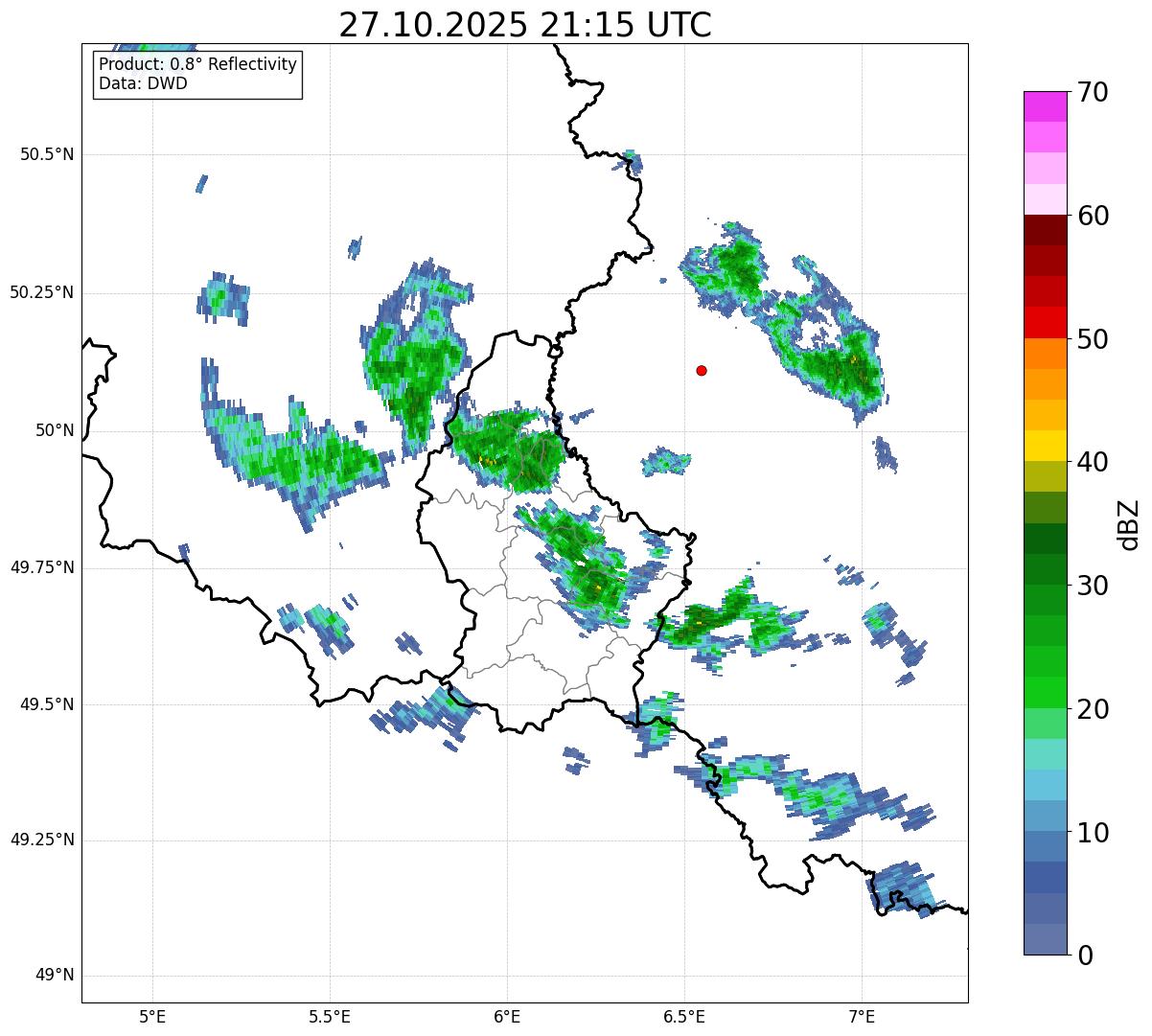Click the red station marker dot

tap(702, 371)
